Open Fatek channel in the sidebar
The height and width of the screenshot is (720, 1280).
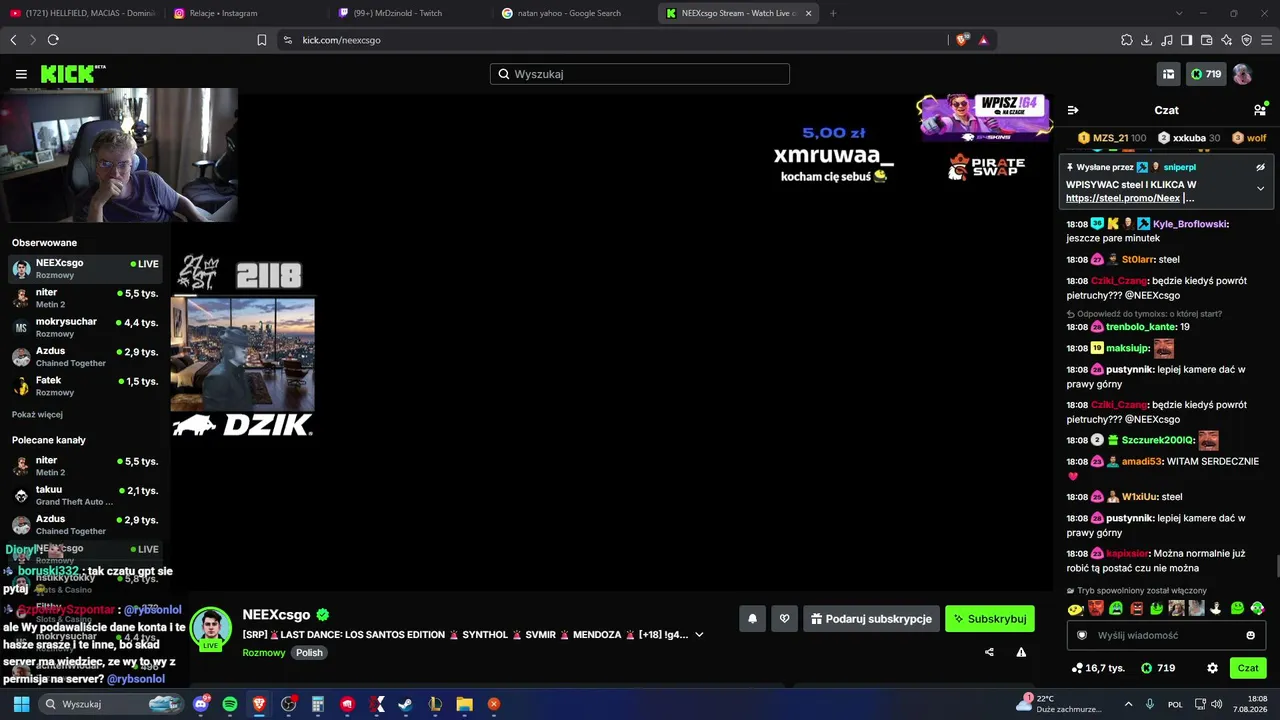click(85, 386)
